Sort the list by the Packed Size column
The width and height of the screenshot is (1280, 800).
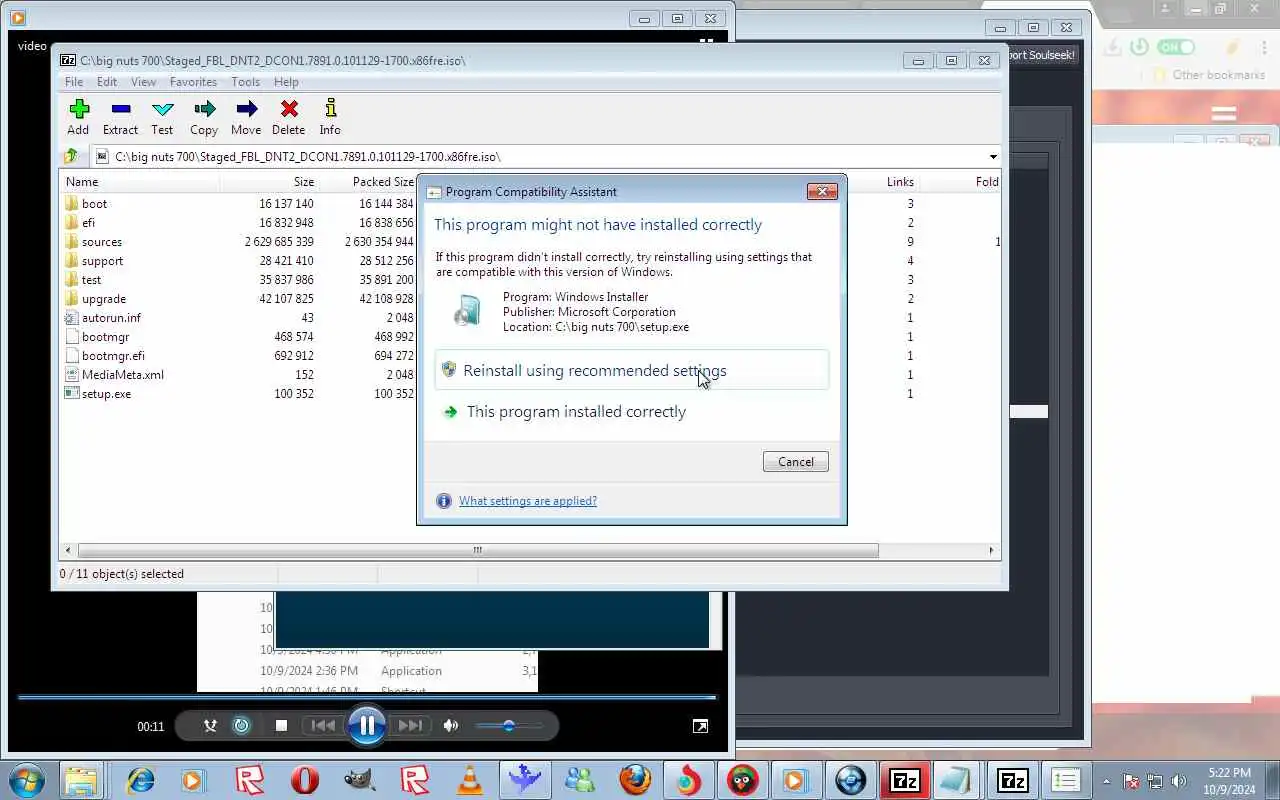(368, 181)
